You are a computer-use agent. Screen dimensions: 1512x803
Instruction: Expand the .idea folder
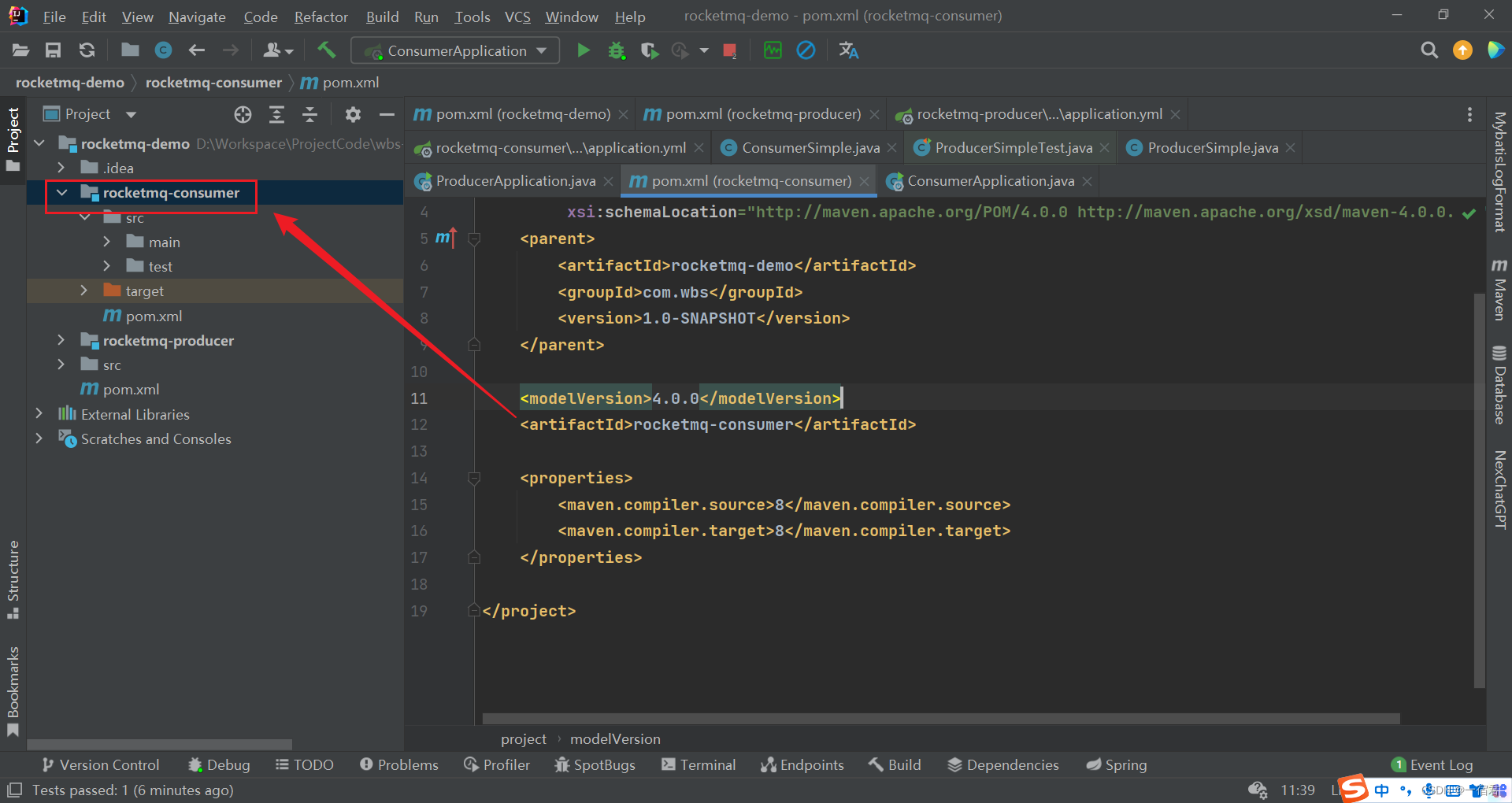(61, 168)
